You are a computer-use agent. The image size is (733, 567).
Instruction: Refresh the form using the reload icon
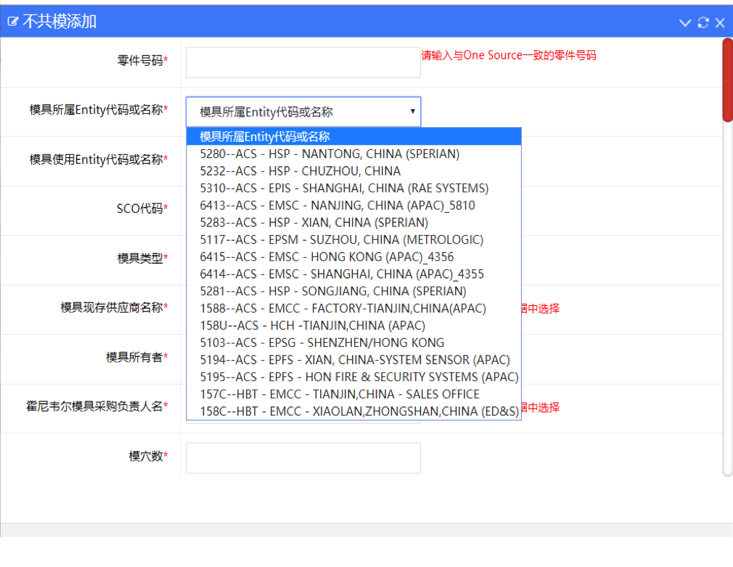703,22
